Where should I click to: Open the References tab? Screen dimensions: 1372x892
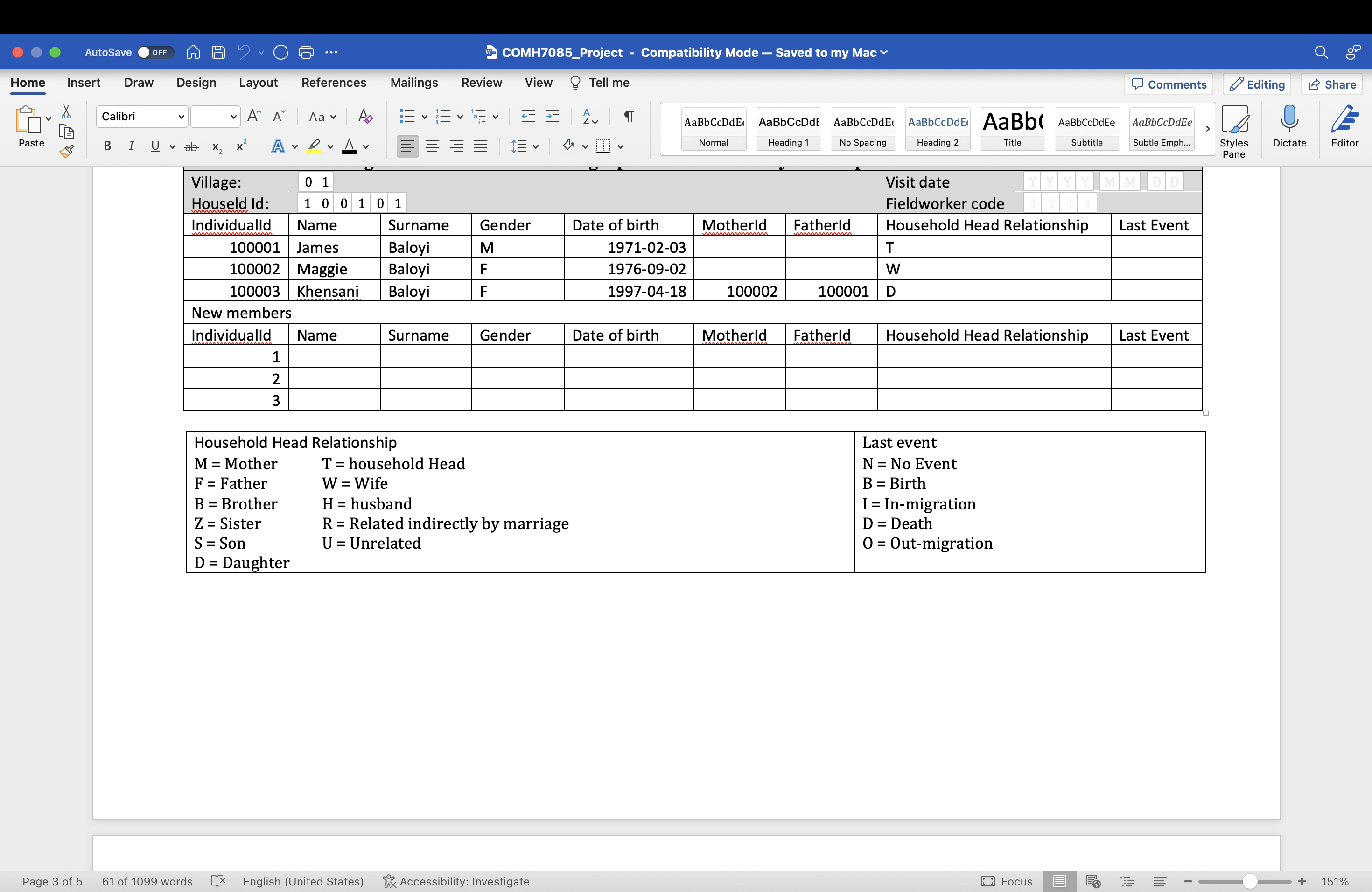pyautogui.click(x=333, y=83)
